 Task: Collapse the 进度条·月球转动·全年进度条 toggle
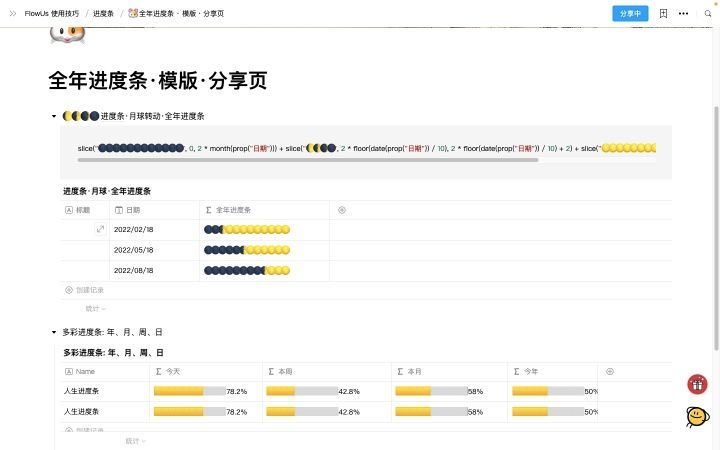54,116
